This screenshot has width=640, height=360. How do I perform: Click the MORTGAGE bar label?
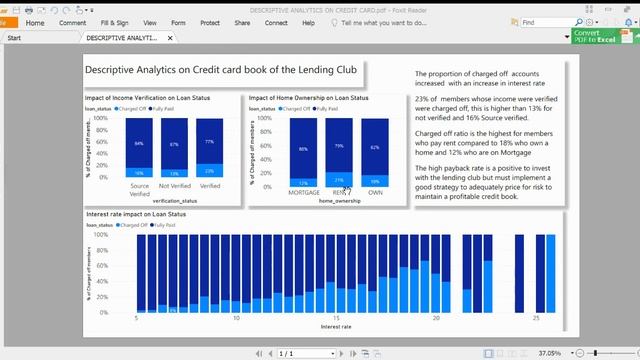304,192
